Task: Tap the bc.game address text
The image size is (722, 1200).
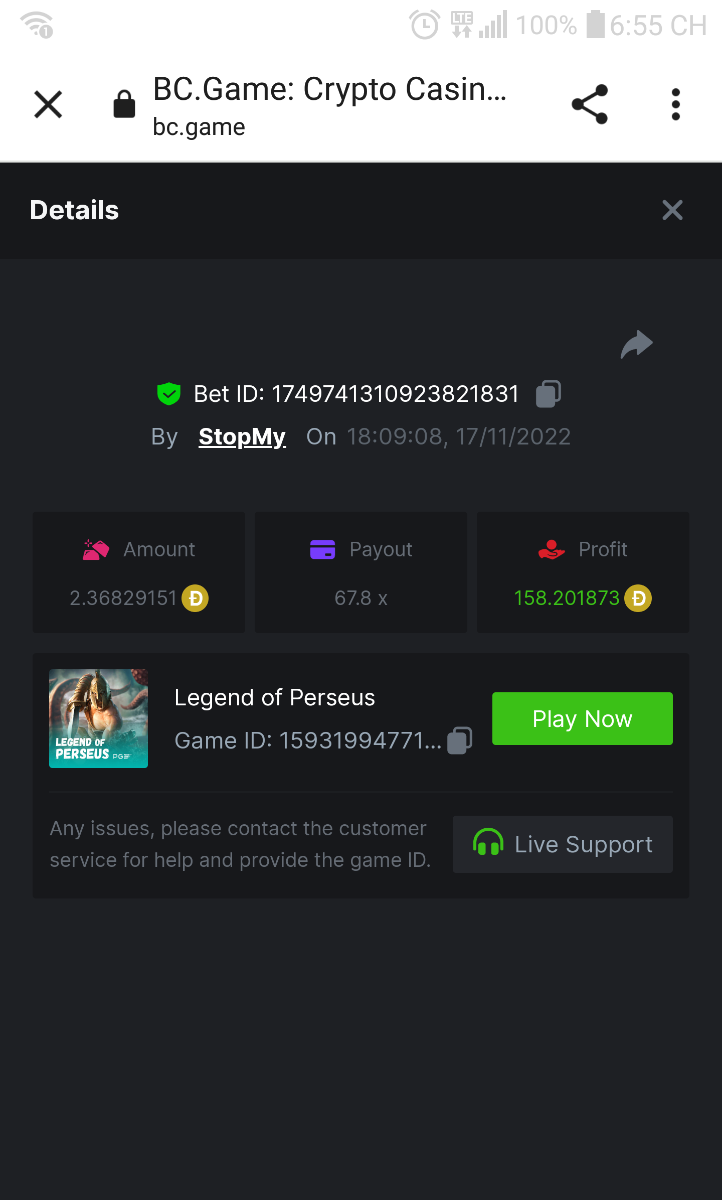Action: tap(199, 127)
